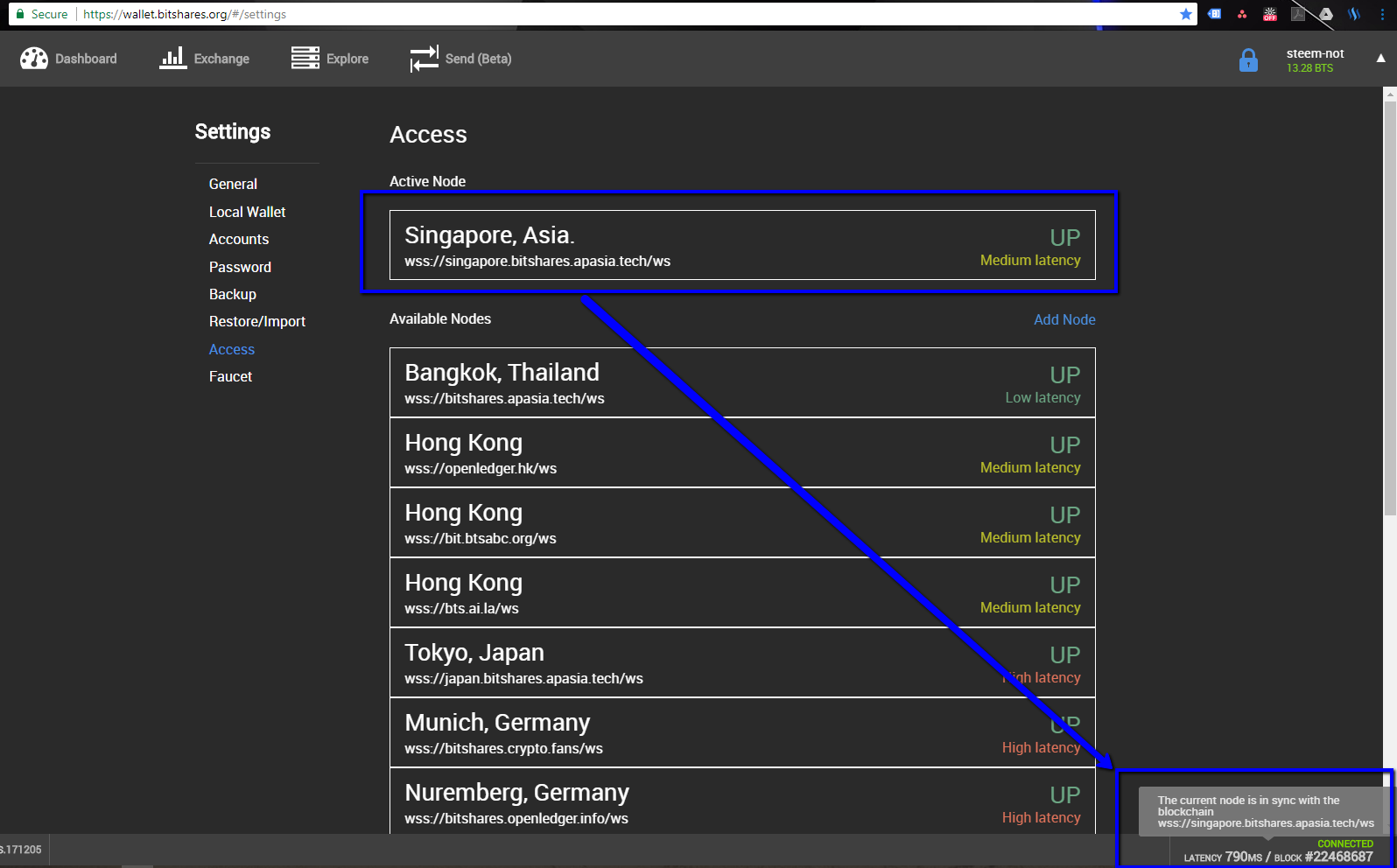1397x868 pixels.
Task: Click the Dashboard navigation label
Action: [x=86, y=59]
